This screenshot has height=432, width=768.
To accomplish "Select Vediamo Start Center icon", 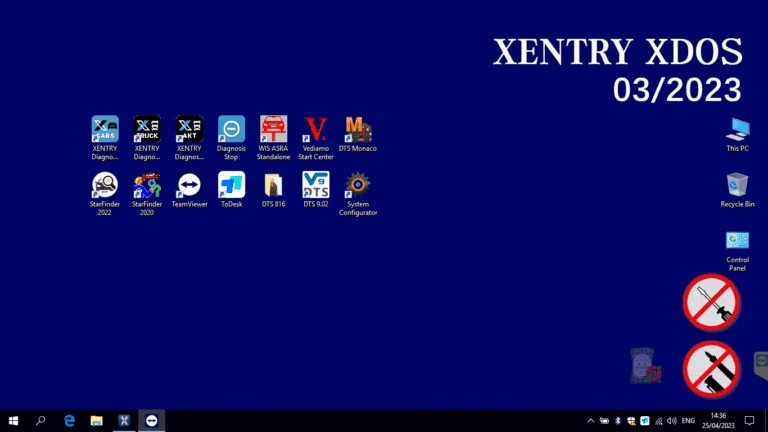I will [316, 130].
